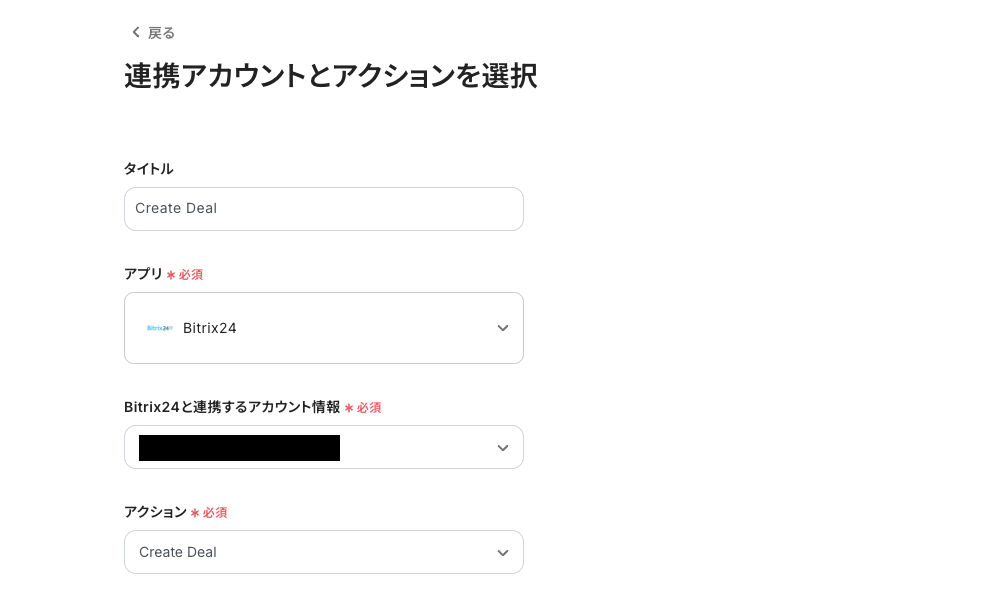Click the 連携アカウントとアクションを選択 heading
The width and height of the screenshot is (1000, 606).
330,77
